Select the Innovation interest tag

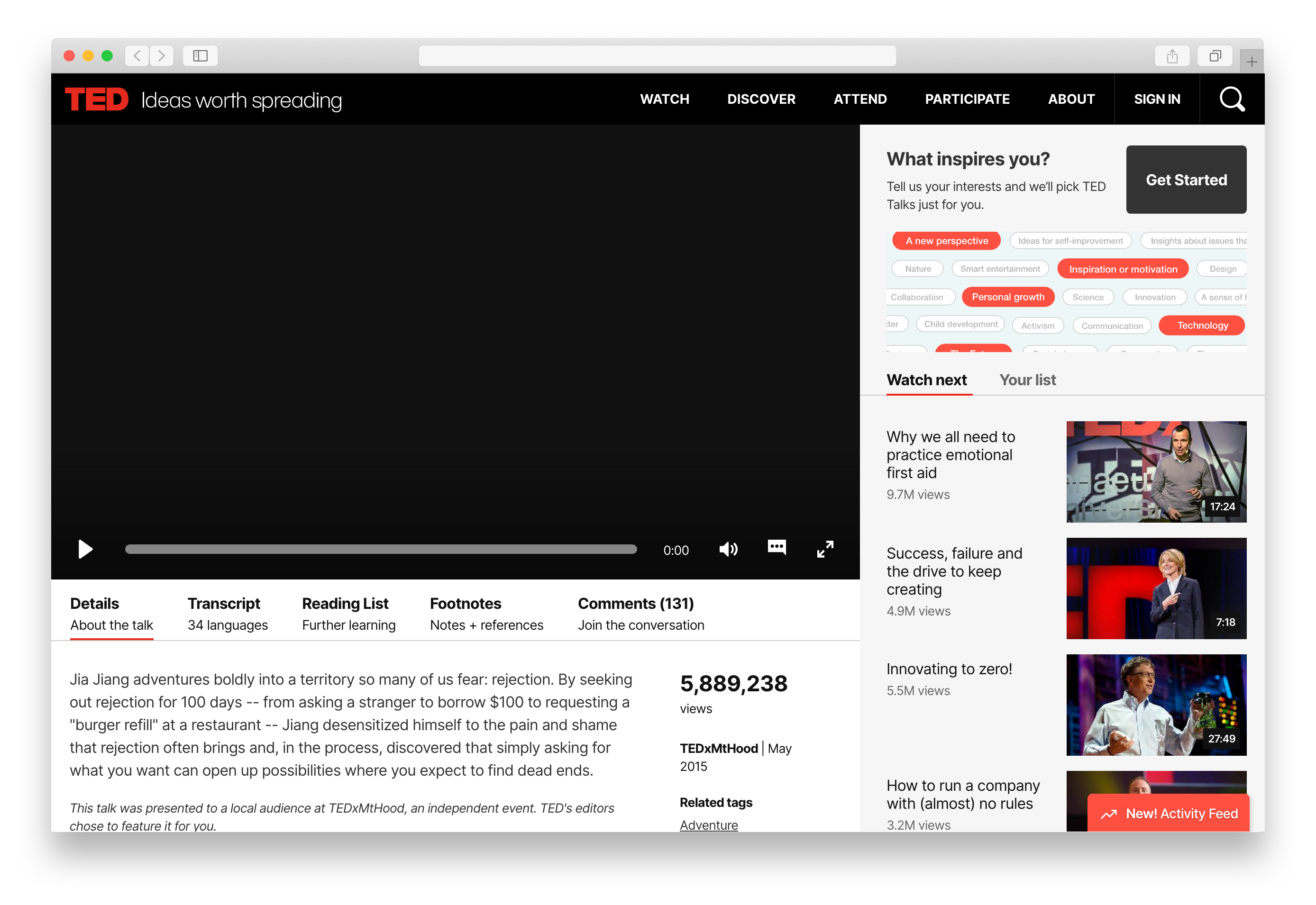pyautogui.click(x=1154, y=297)
